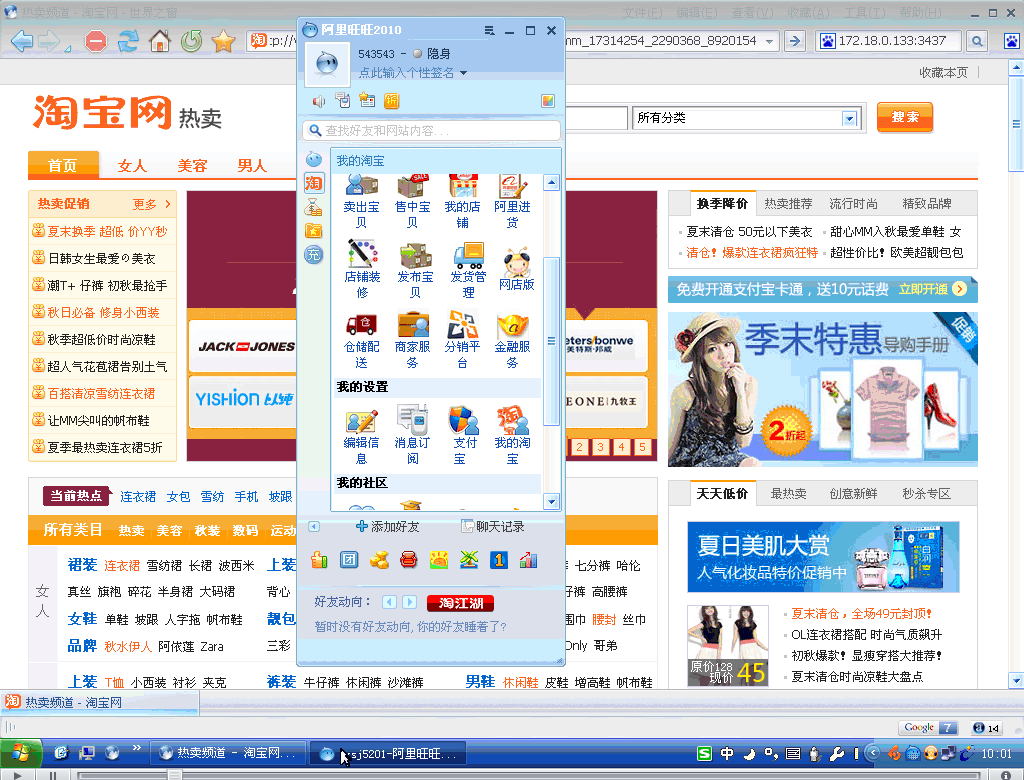Click the 夏日美肌大赏 banner

[823, 557]
